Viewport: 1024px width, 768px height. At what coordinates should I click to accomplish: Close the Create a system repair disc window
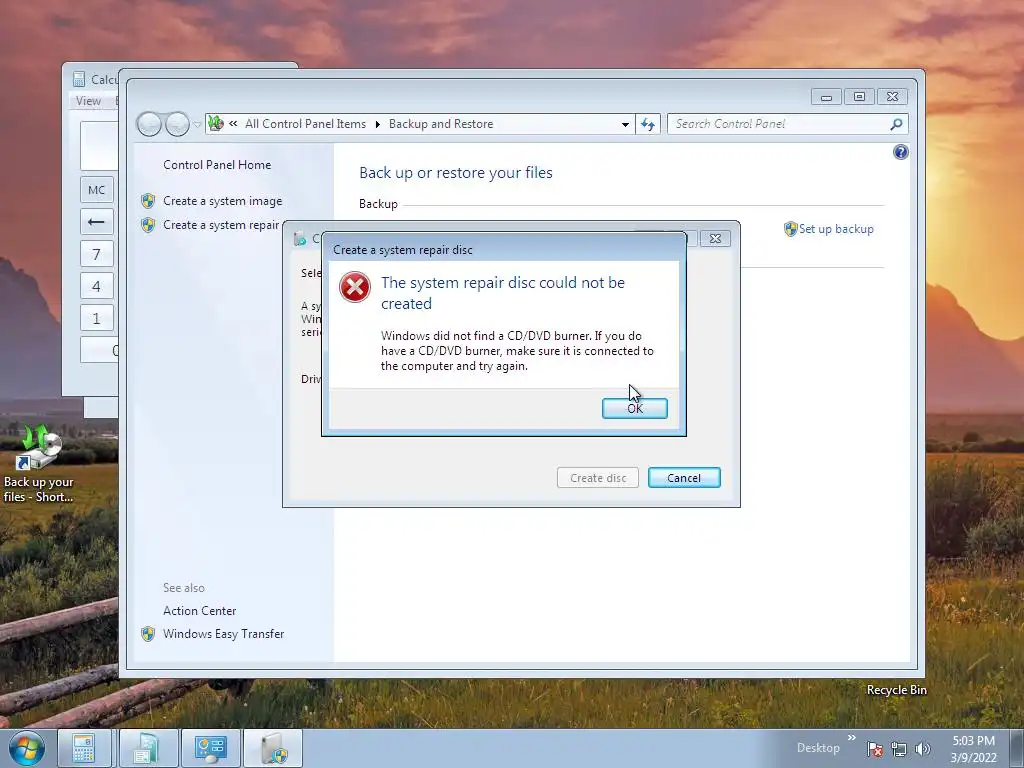click(x=715, y=238)
